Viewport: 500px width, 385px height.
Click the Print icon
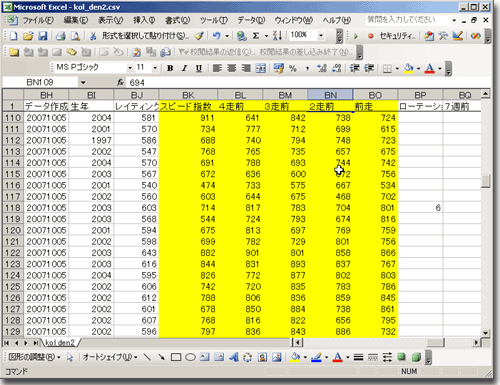[x=61, y=36]
